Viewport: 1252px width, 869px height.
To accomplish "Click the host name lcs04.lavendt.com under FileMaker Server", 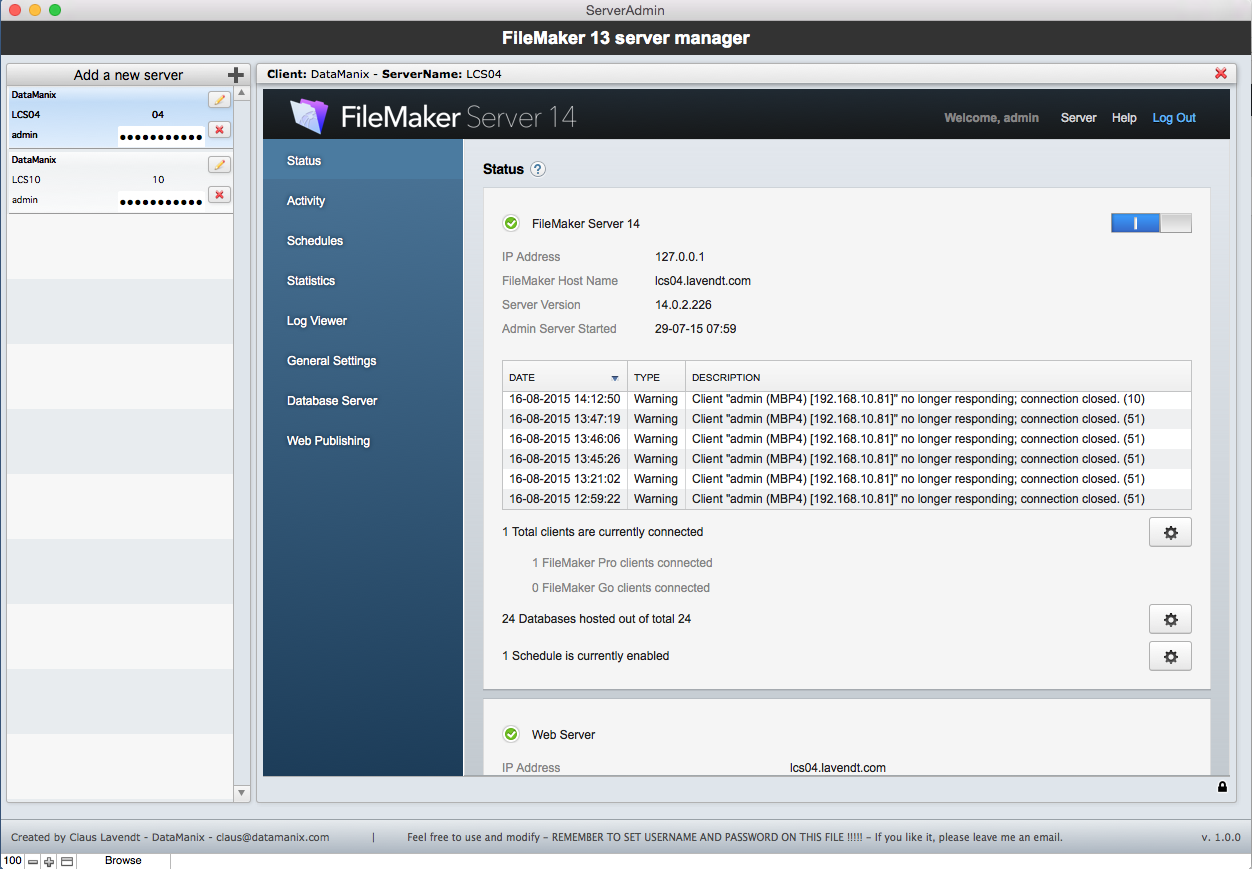I will (x=703, y=281).
